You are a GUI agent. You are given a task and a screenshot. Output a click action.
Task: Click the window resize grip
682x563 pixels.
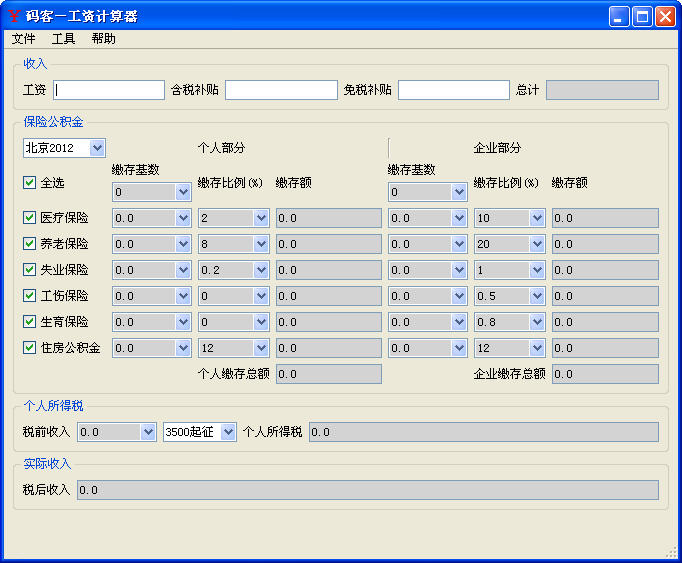tap(672, 553)
